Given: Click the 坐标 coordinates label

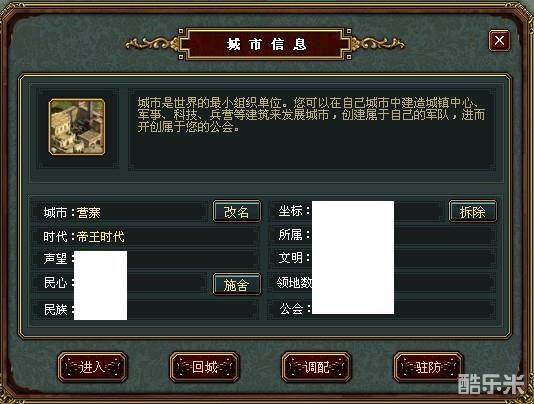Looking at the screenshot, I should (x=290, y=211).
